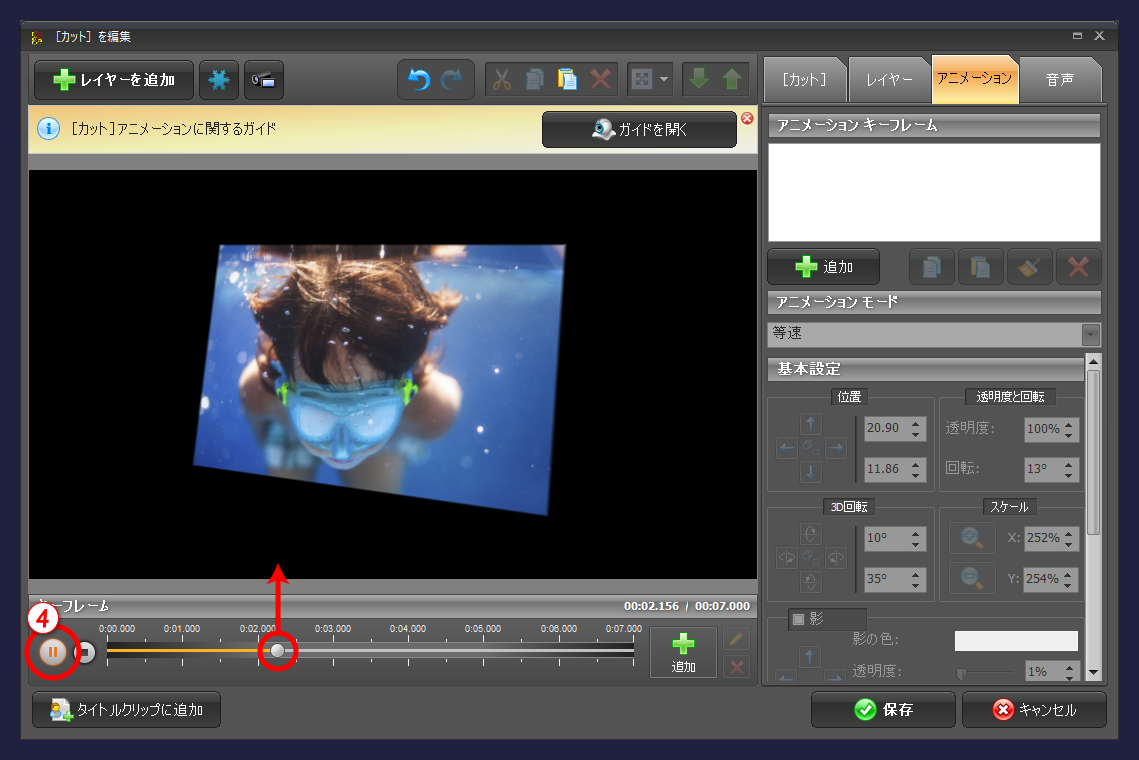Click the 保存 save button

tap(883, 710)
